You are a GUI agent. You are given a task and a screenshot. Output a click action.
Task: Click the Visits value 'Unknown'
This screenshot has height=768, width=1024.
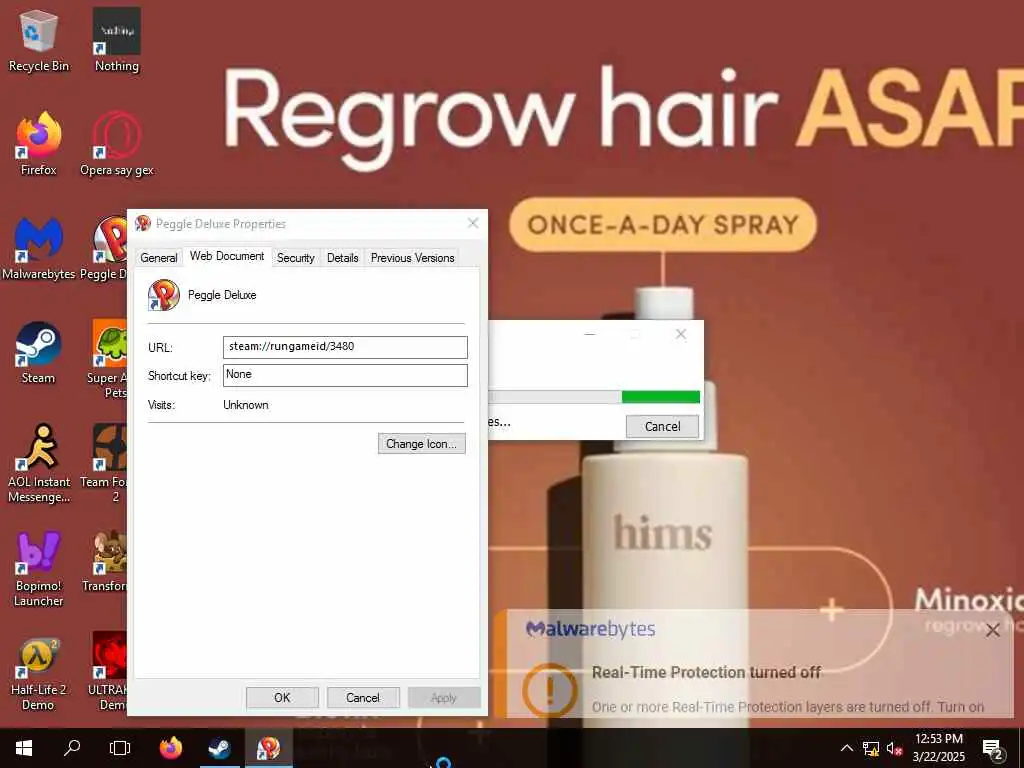click(246, 405)
